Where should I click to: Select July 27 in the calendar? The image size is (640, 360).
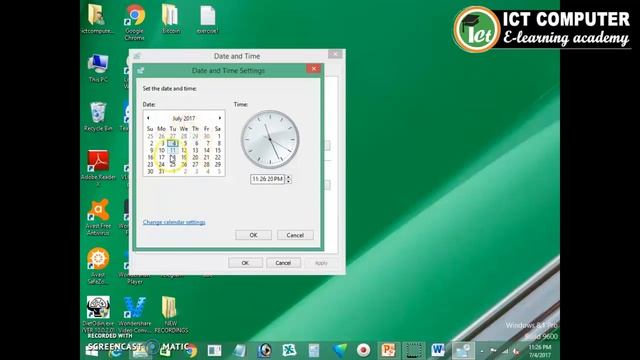point(196,164)
